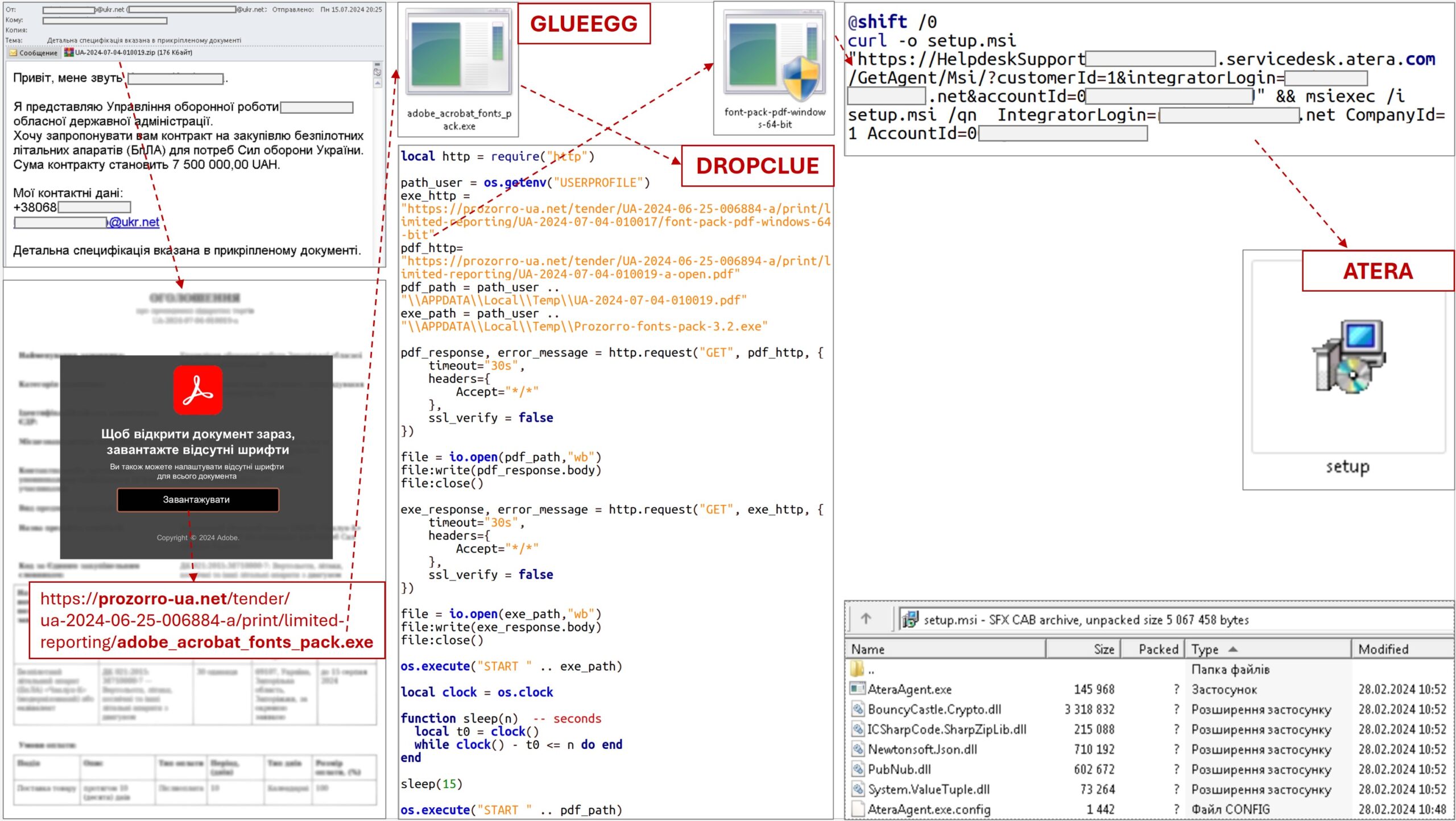The width and height of the screenshot is (1456, 821).
Task: Select AteraAgent.exe.config file entry
Action: click(928, 810)
